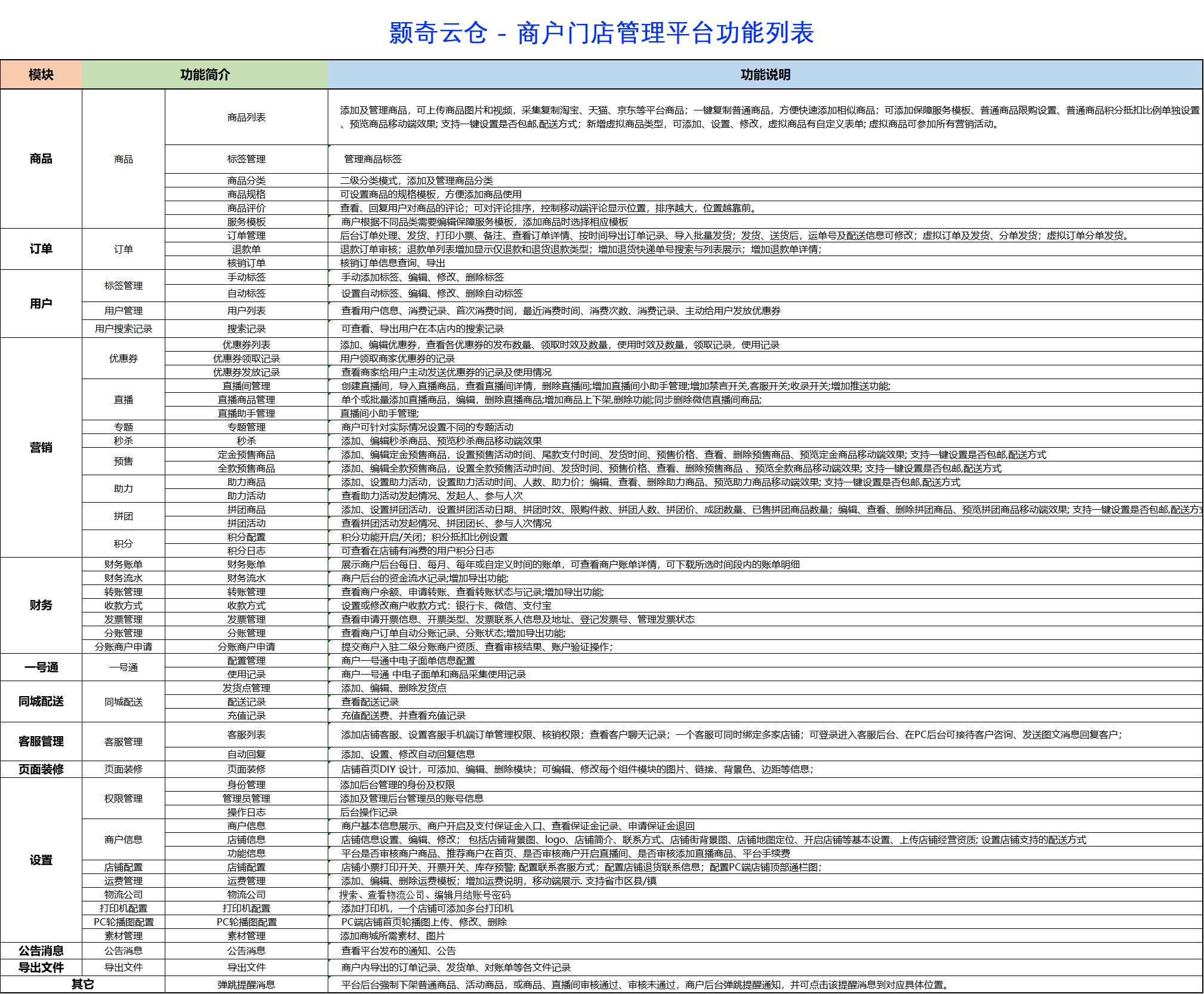Click the PC轮播图配置 feature cell
The image size is (1204, 994).
point(246,922)
